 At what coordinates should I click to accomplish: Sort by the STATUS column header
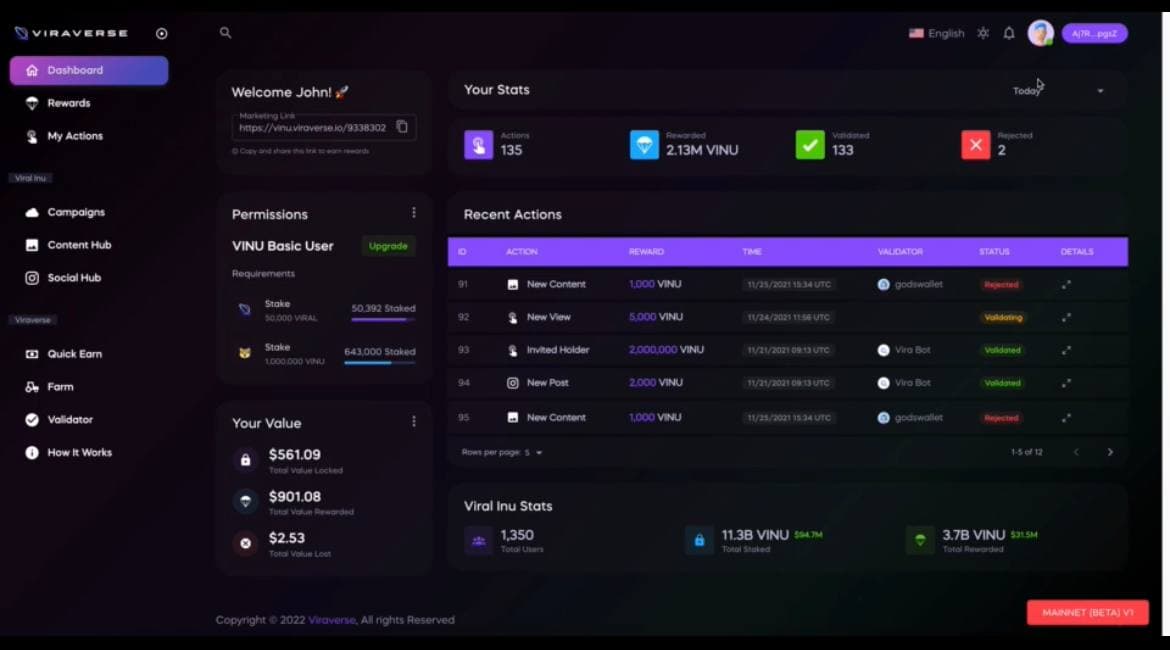(994, 251)
